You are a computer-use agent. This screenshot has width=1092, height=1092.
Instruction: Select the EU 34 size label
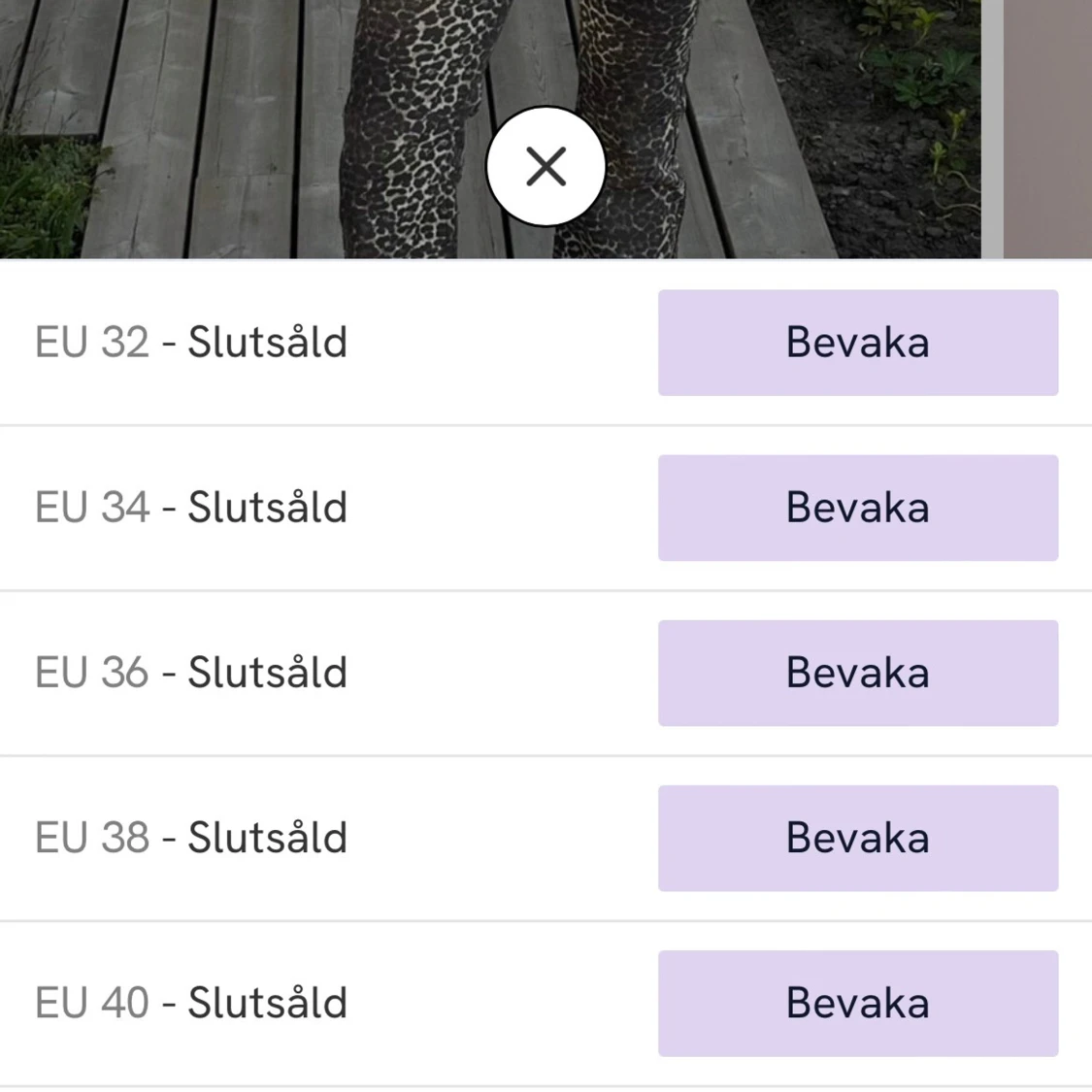[x=92, y=508]
